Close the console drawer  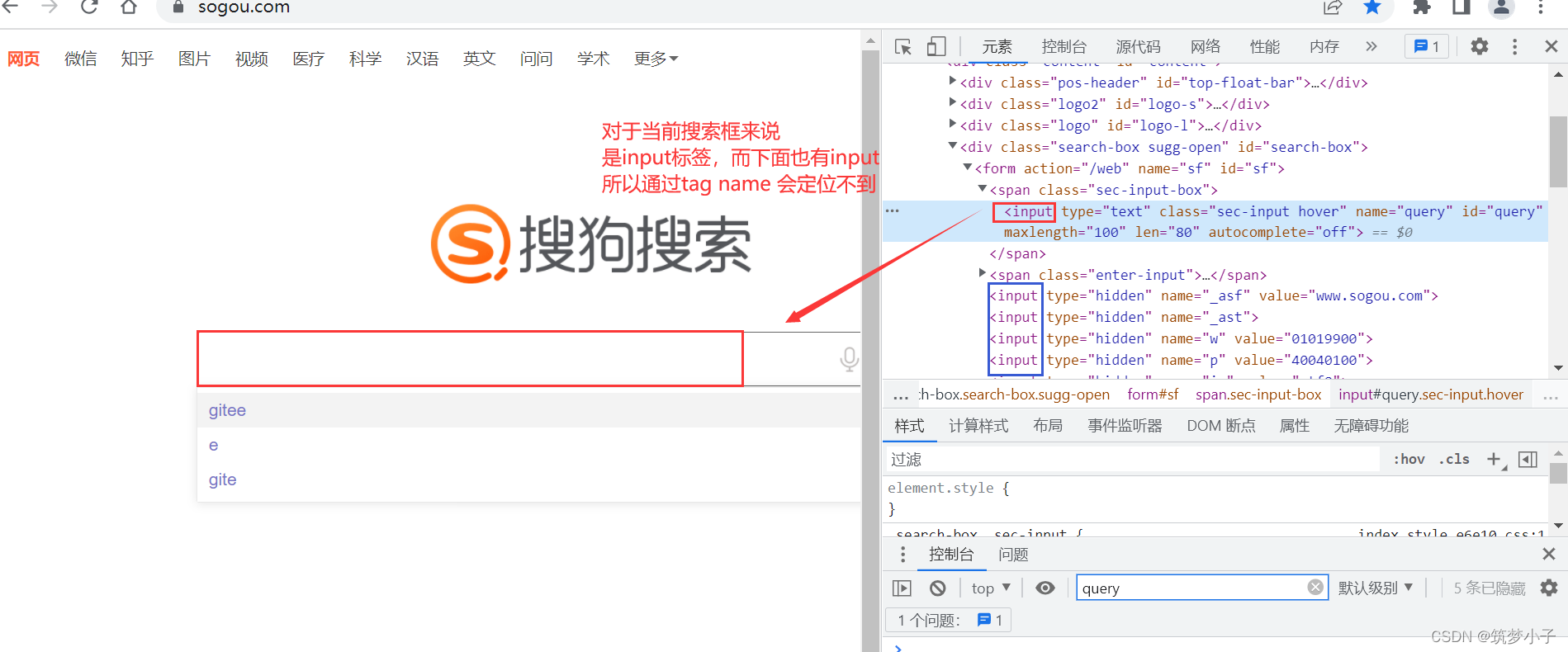point(1549,554)
